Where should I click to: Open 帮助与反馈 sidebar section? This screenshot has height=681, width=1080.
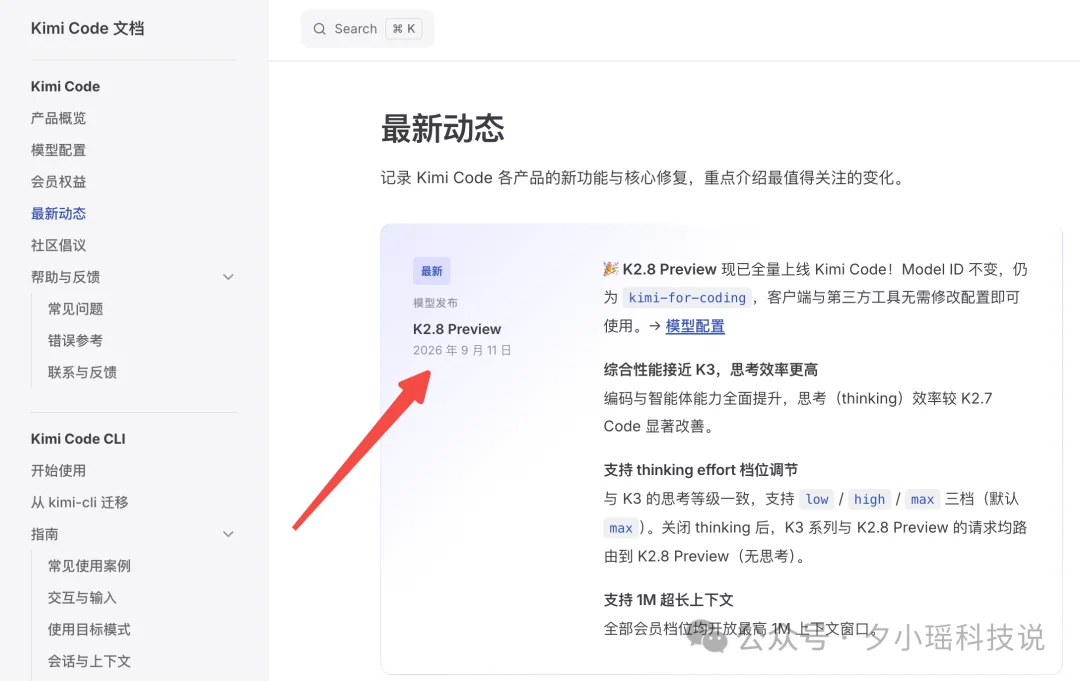click(x=65, y=277)
